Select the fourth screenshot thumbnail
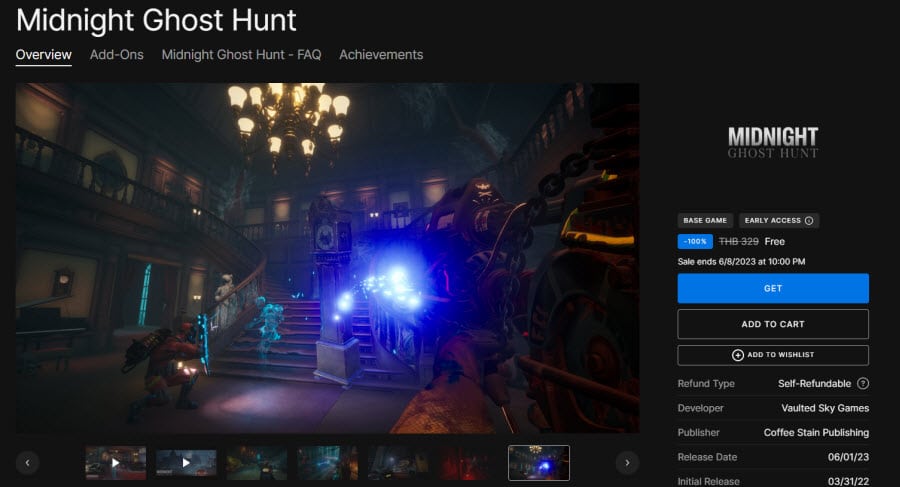Screen dimensions: 900x487 327,463
